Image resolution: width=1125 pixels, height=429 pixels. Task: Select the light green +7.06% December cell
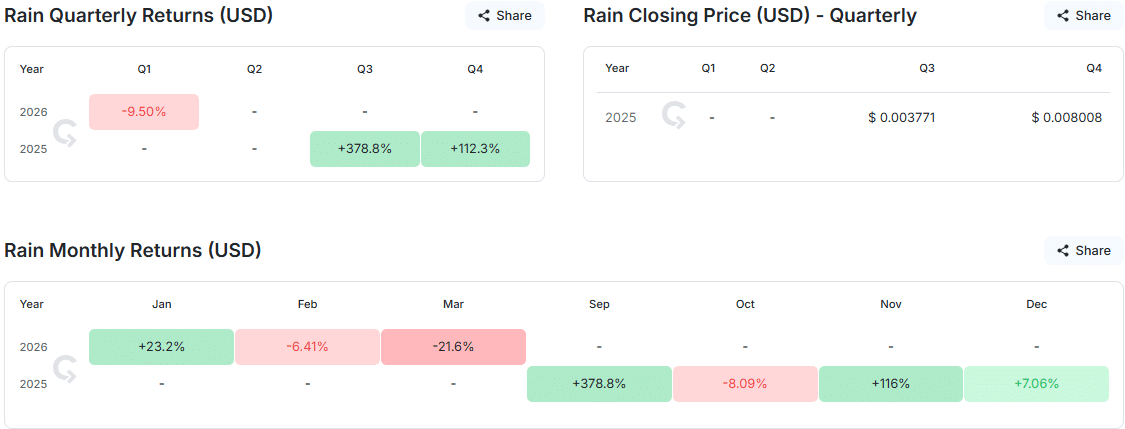pos(1036,384)
